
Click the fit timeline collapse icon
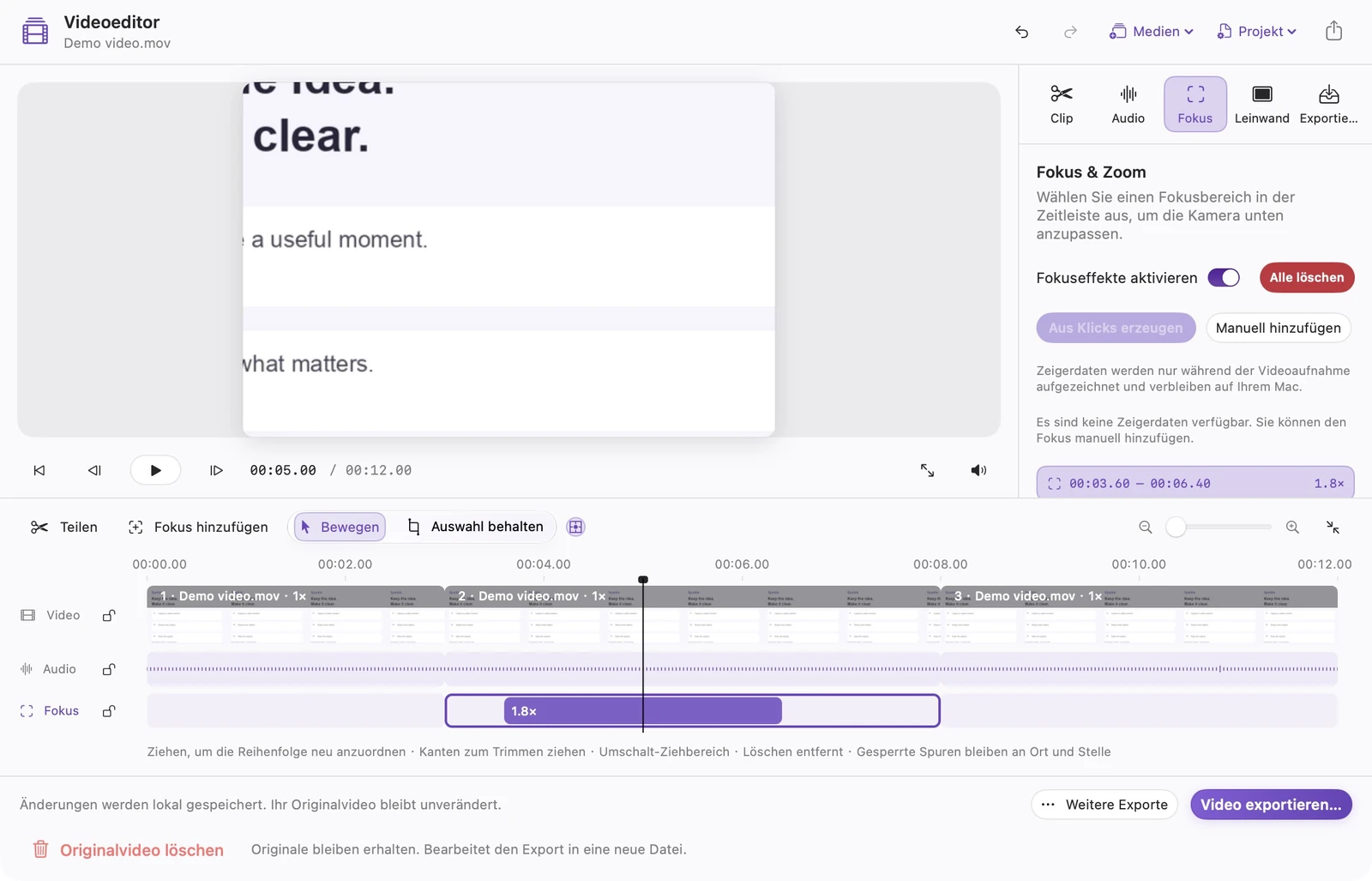tap(1333, 527)
